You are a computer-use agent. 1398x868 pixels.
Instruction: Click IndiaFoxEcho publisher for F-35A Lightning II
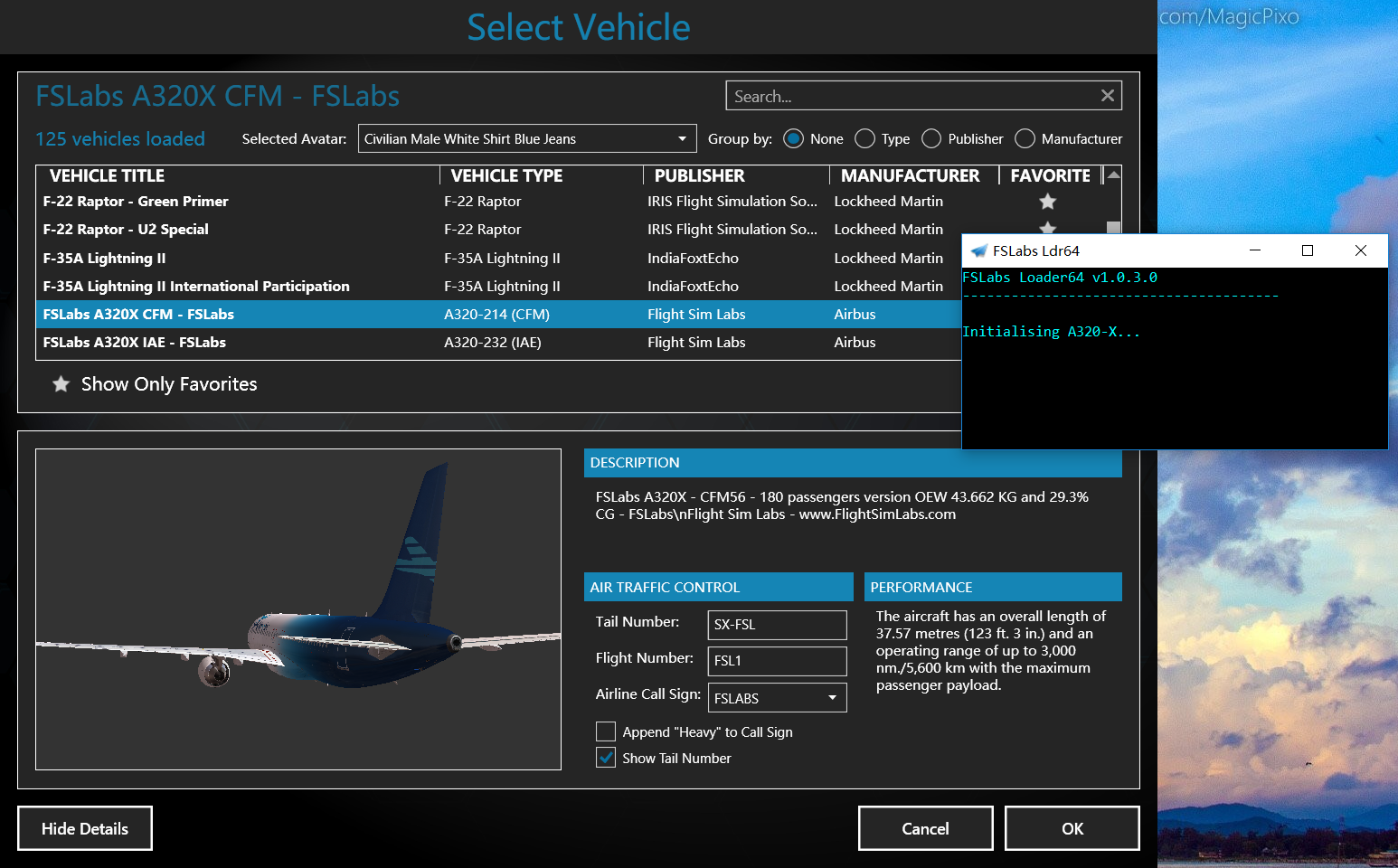(693, 258)
